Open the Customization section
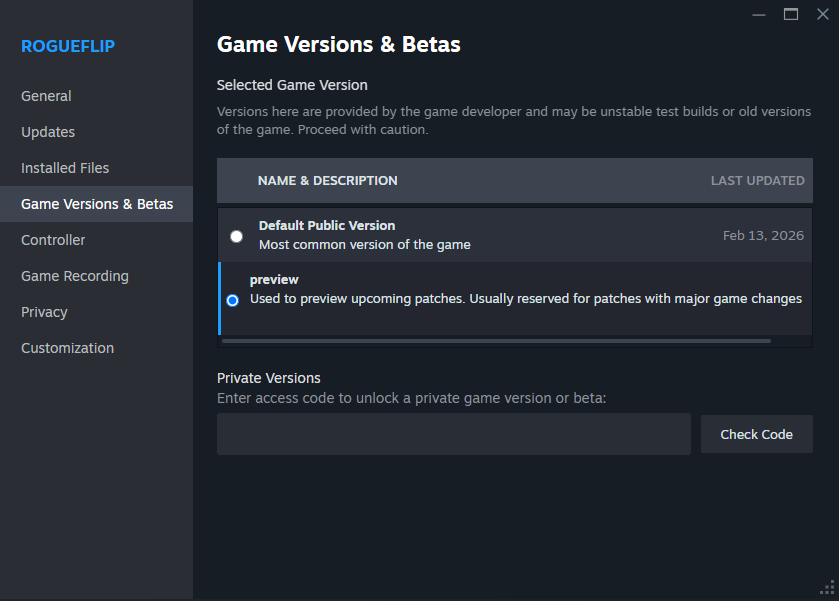 click(67, 348)
